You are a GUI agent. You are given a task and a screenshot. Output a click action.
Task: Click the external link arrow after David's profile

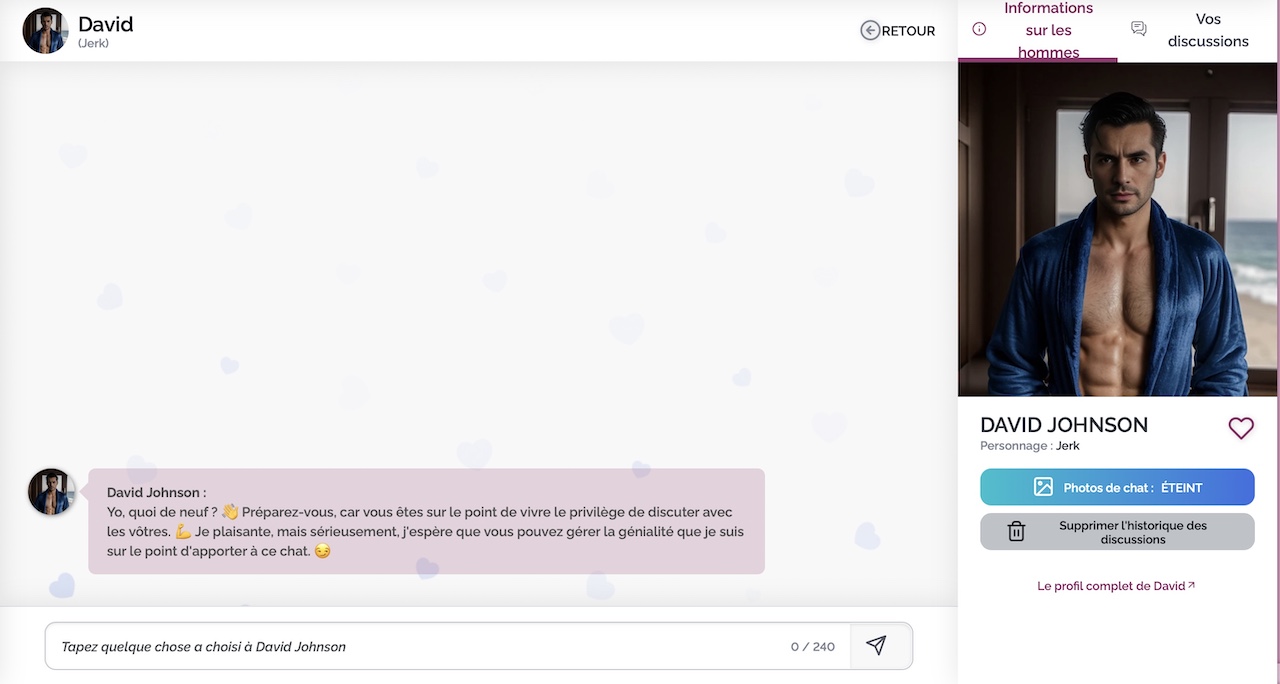(x=1191, y=586)
